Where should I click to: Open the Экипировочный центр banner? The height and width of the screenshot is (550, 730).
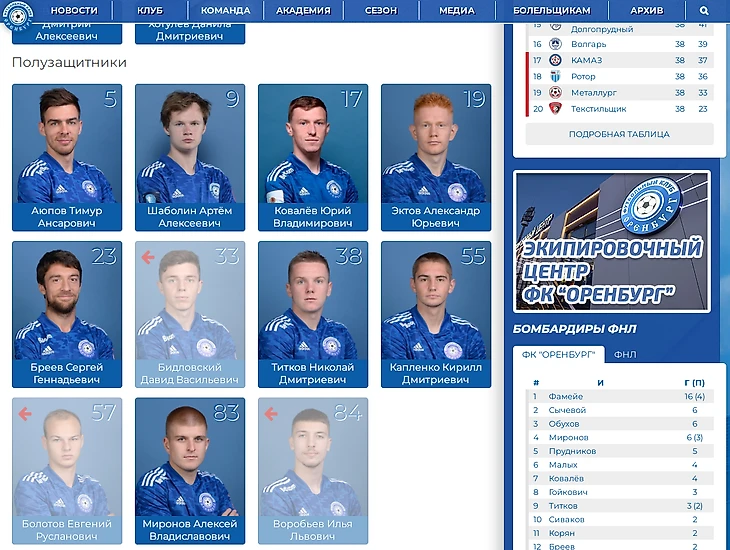pos(612,241)
